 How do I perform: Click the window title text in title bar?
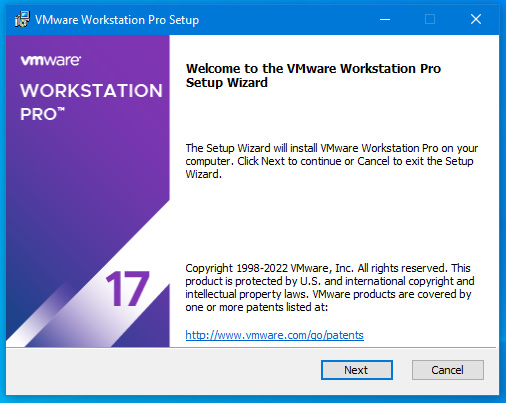[x=117, y=20]
